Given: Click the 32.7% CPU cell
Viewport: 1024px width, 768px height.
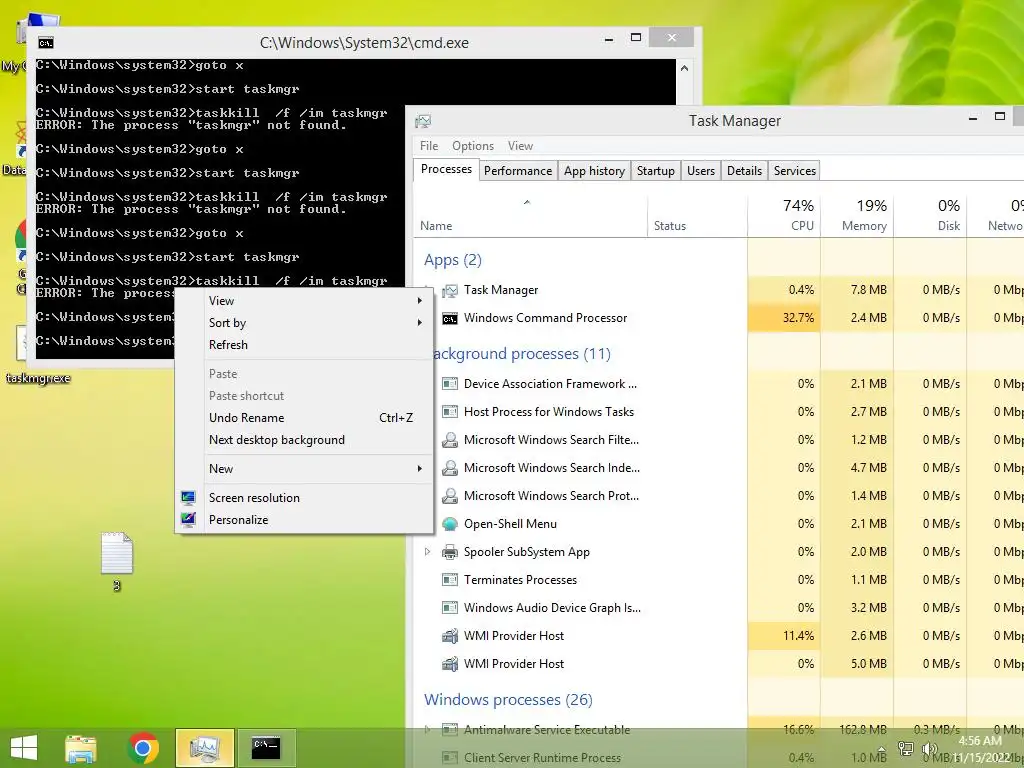Looking at the screenshot, I should tap(784, 318).
